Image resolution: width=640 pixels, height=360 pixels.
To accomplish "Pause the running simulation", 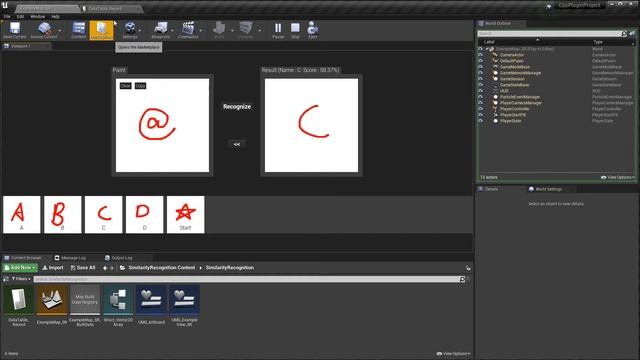I will (x=278, y=30).
